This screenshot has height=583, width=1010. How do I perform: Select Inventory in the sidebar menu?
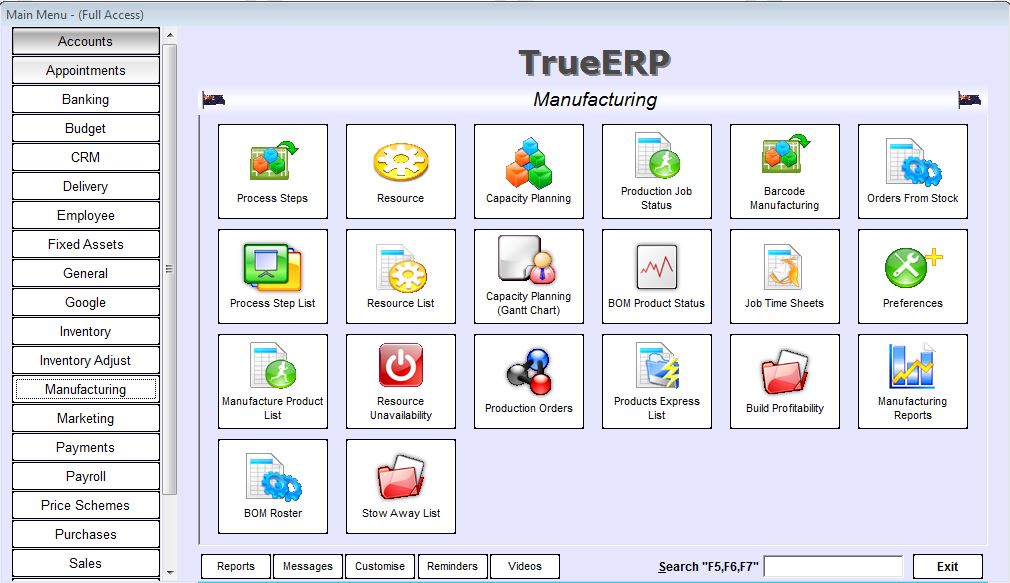(x=86, y=332)
